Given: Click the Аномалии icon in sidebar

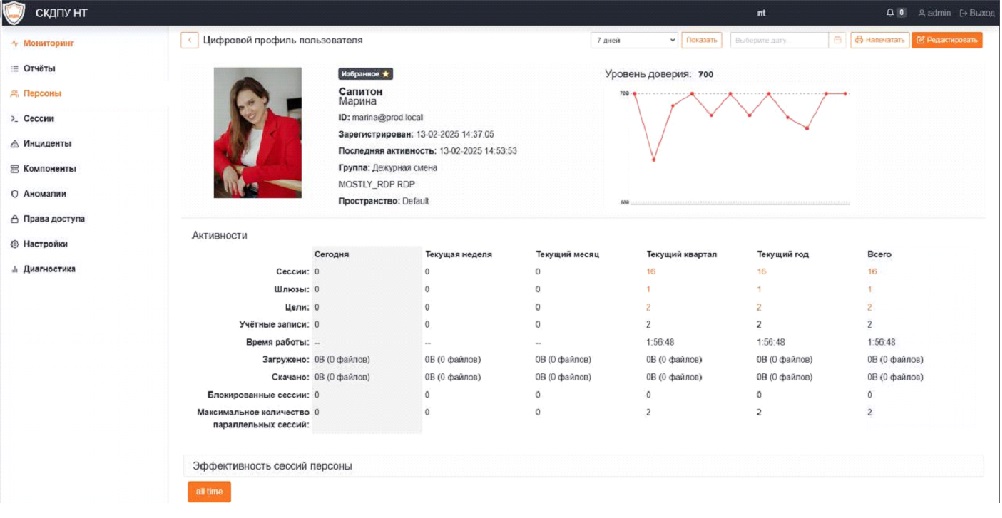Looking at the screenshot, I should [x=14, y=194].
